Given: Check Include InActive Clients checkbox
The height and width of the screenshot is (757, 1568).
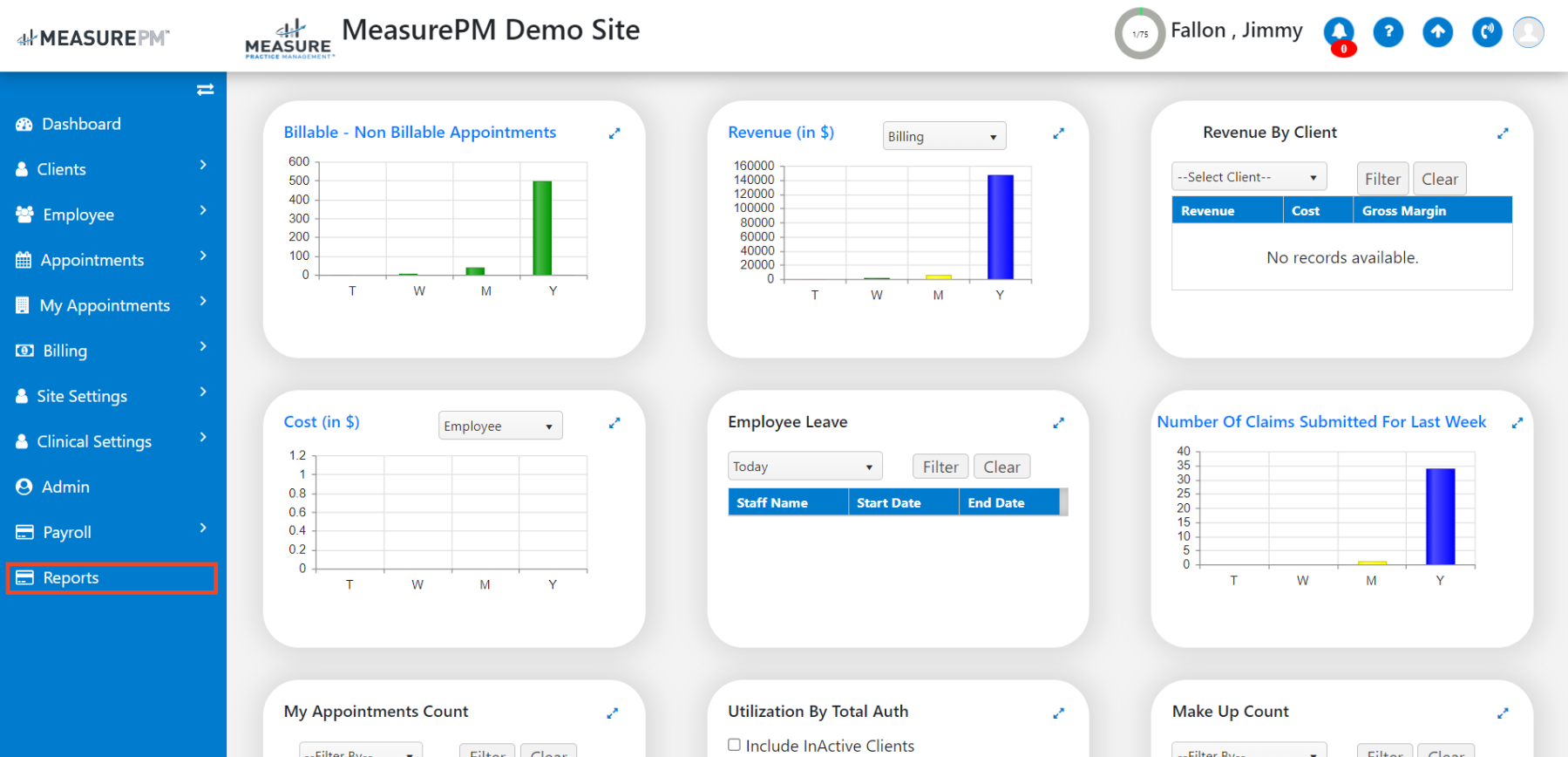Looking at the screenshot, I should [x=734, y=745].
